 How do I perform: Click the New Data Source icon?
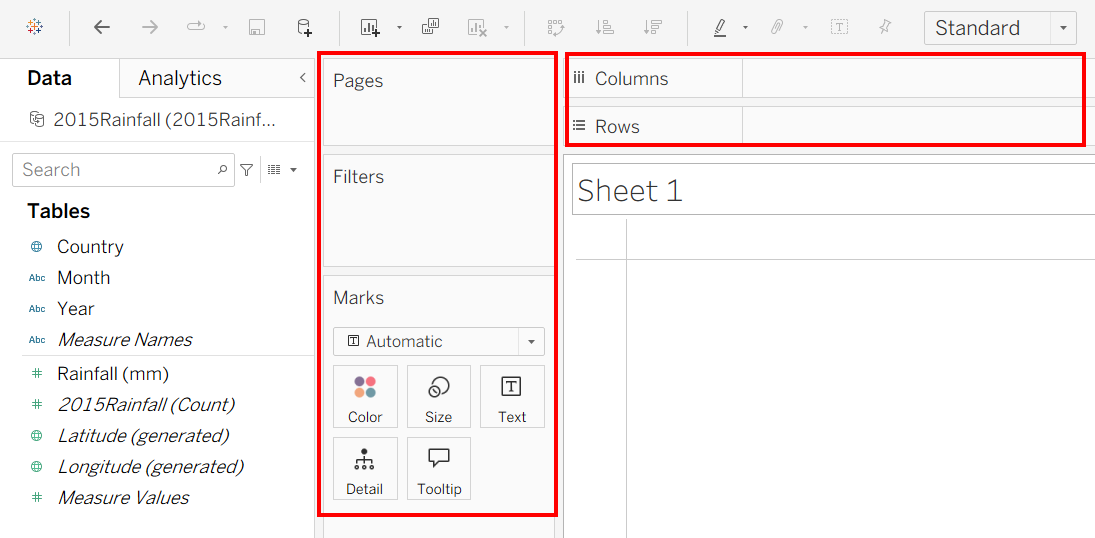[x=304, y=28]
